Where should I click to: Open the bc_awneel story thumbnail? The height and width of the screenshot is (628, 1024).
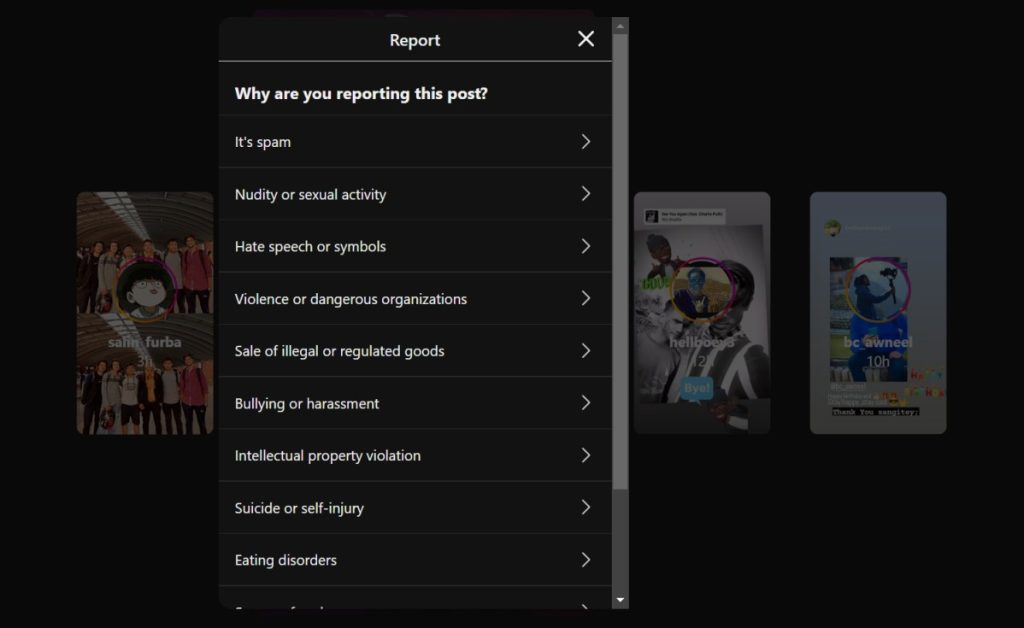click(x=878, y=313)
